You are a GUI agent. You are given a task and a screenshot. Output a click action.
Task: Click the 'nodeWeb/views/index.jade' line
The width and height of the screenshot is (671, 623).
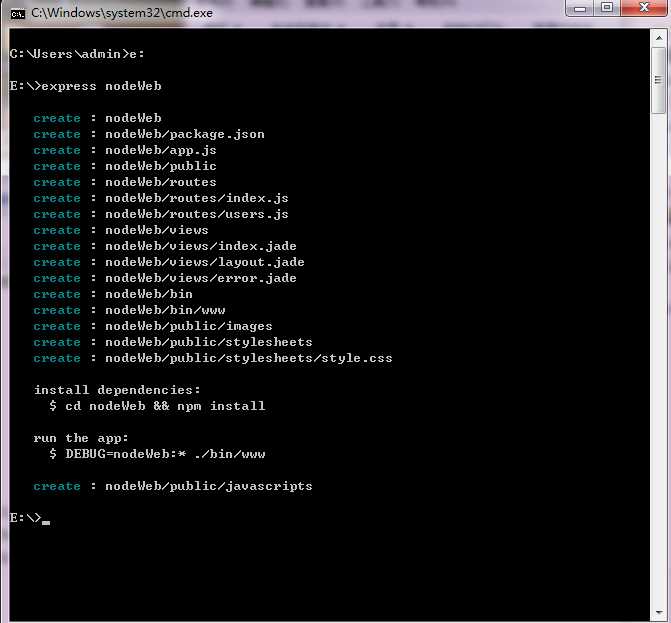tap(165, 246)
